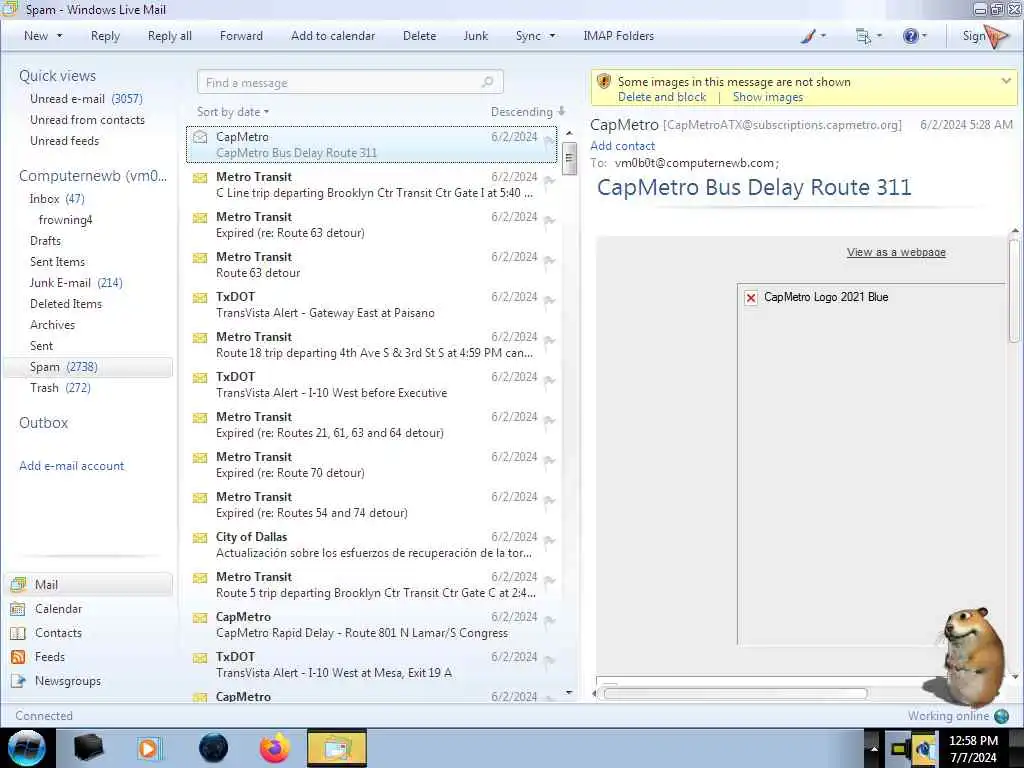Click the envelope icon of the TxDOT Gateway East message
1024x768 pixels.
[200, 298]
